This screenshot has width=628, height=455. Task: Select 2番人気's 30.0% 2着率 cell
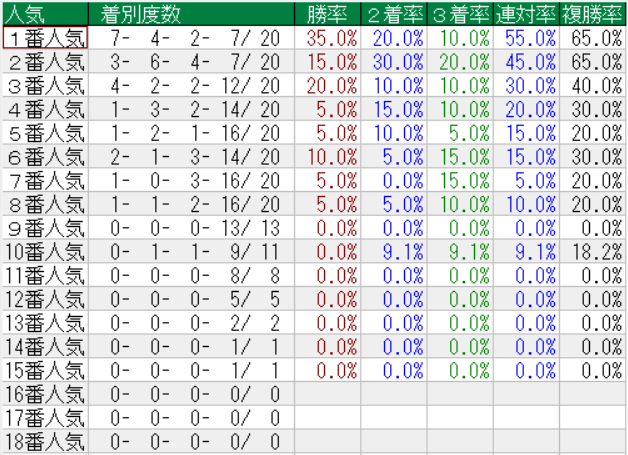tap(397, 61)
